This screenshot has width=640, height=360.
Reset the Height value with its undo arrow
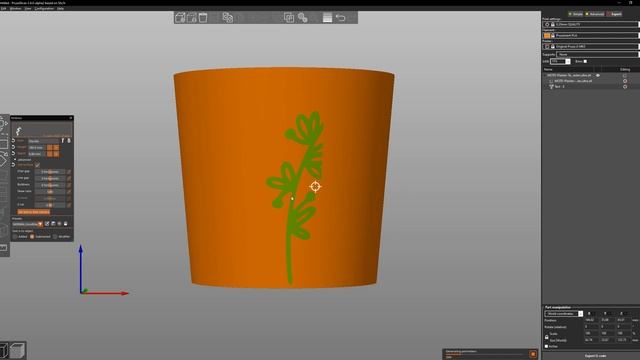click(13, 147)
